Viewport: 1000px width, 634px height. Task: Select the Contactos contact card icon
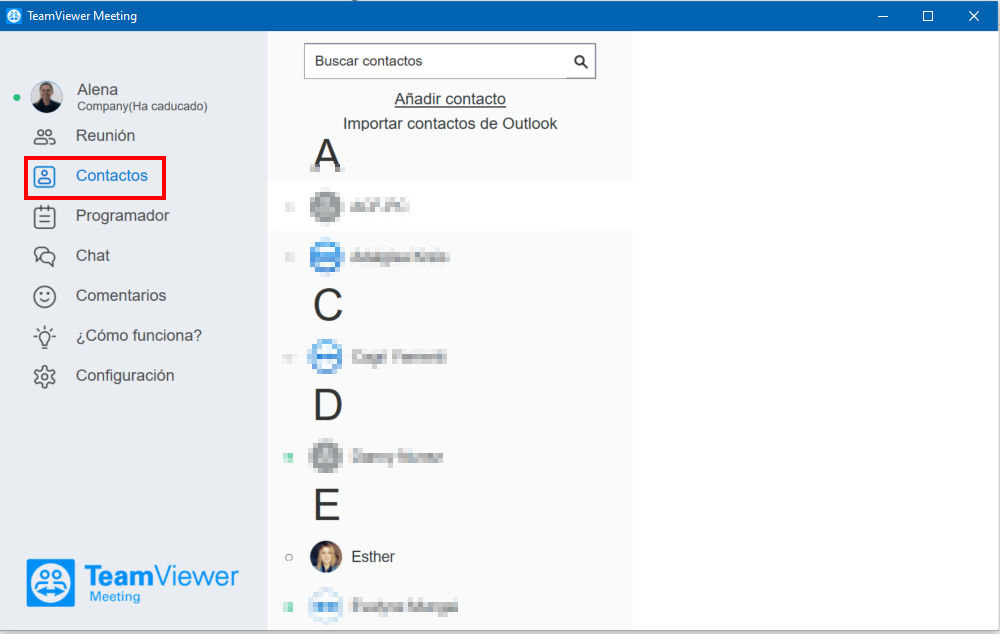click(x=45, y=177)
